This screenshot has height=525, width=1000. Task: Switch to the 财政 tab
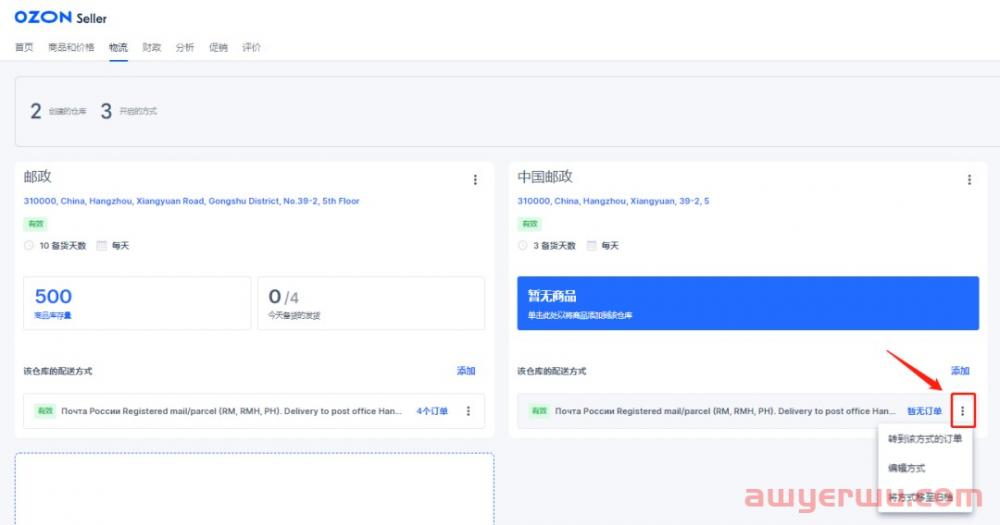[x=151, y=47]
